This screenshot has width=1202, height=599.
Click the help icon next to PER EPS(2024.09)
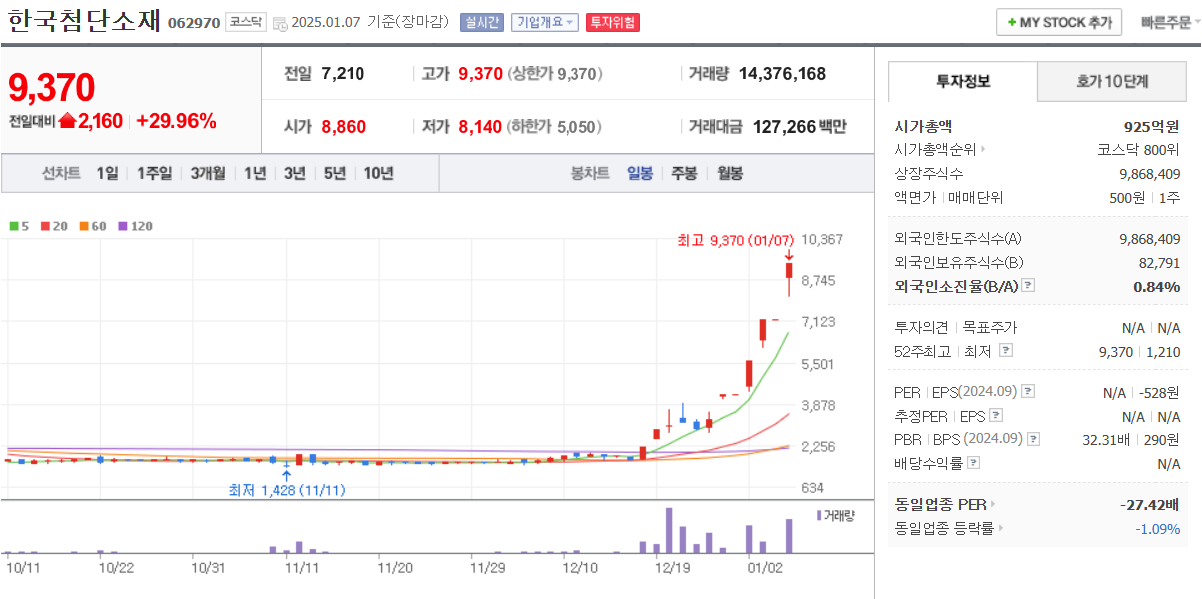tap(1028, 391)
